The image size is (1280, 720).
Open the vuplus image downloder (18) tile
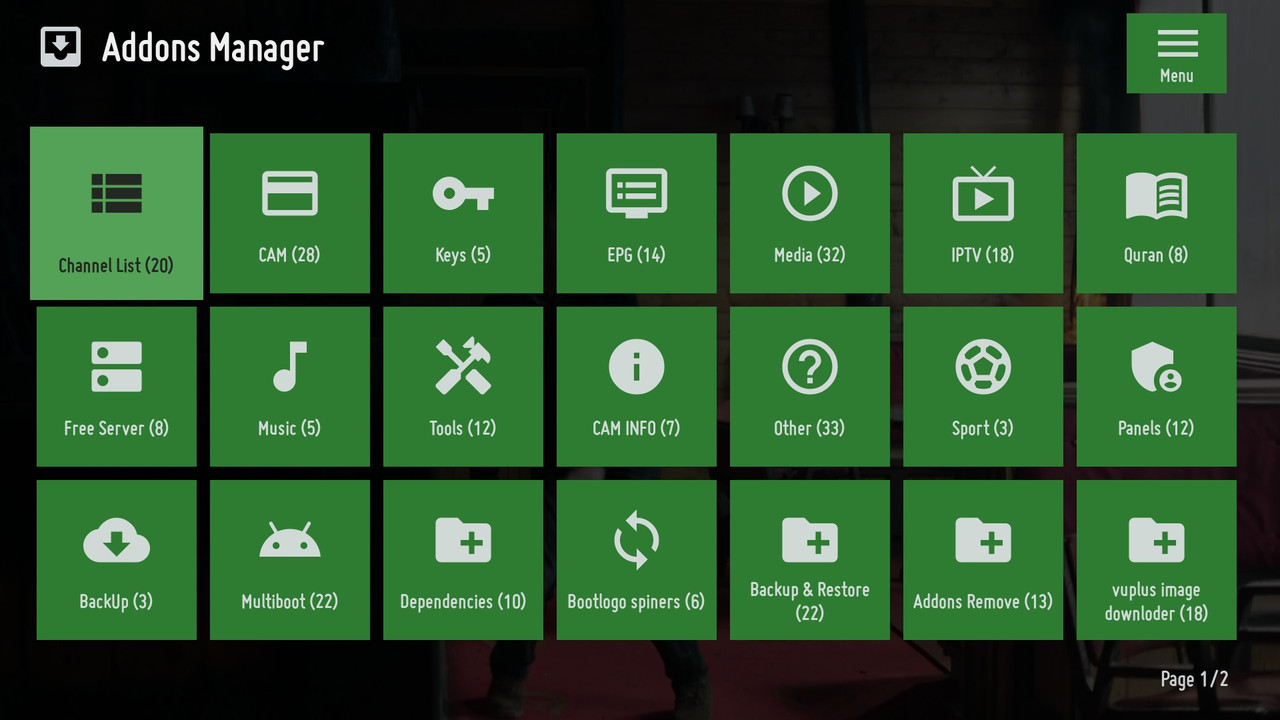pos(1156,560)
